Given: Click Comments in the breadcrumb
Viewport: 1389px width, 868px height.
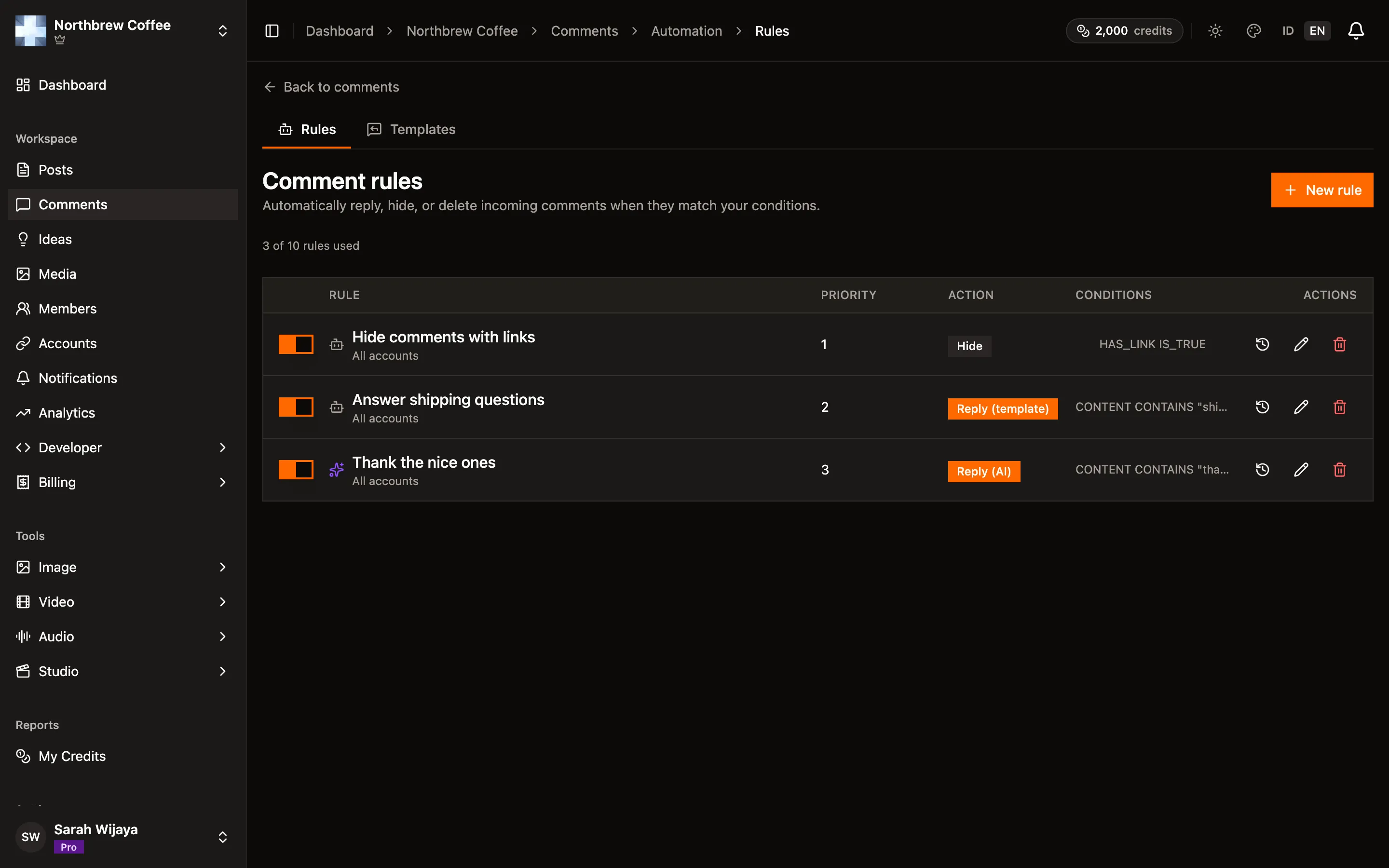Looking at the screenshot, I should pyautogui.click(x=585, y=31).
